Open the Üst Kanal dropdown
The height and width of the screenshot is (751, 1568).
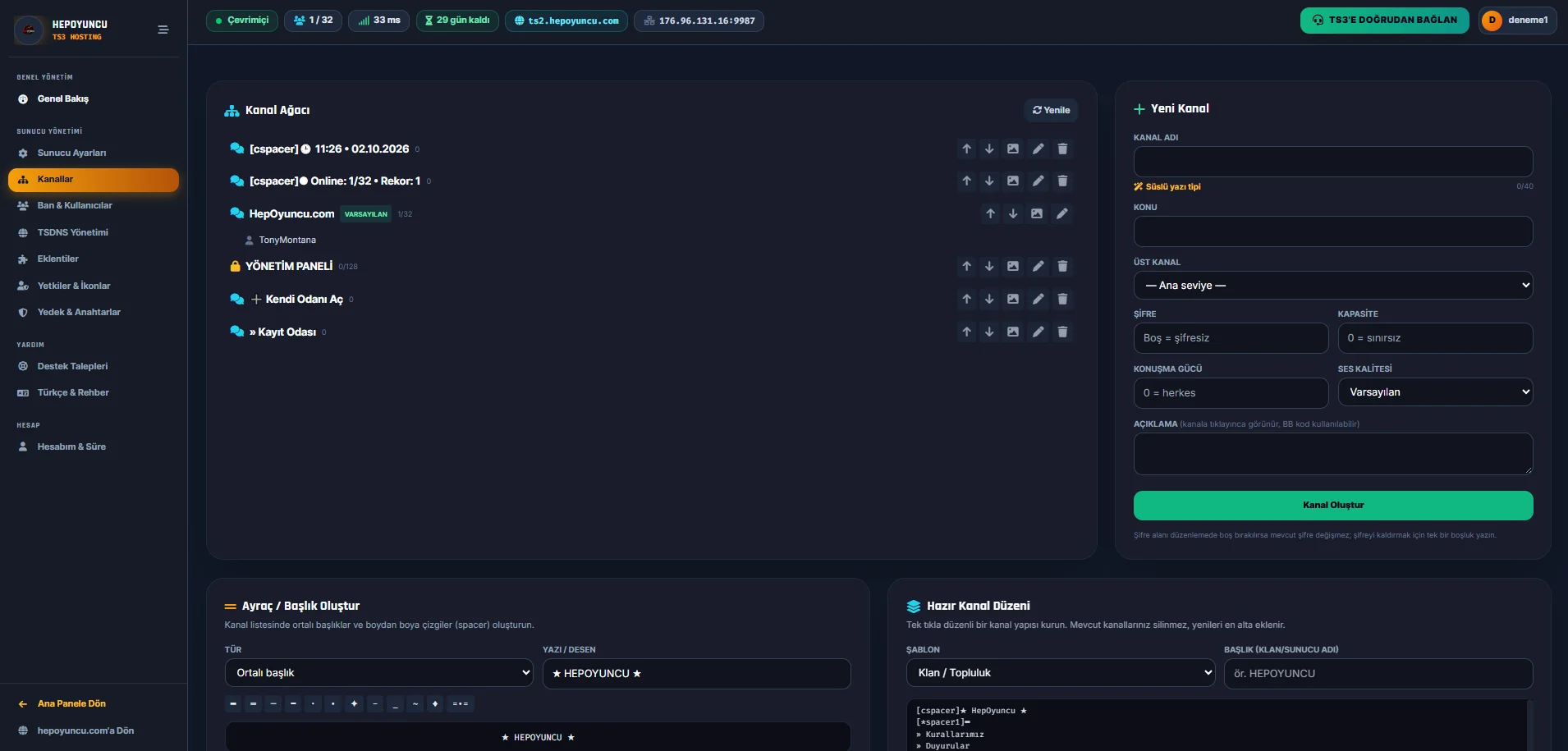[x=1333, y=286]
